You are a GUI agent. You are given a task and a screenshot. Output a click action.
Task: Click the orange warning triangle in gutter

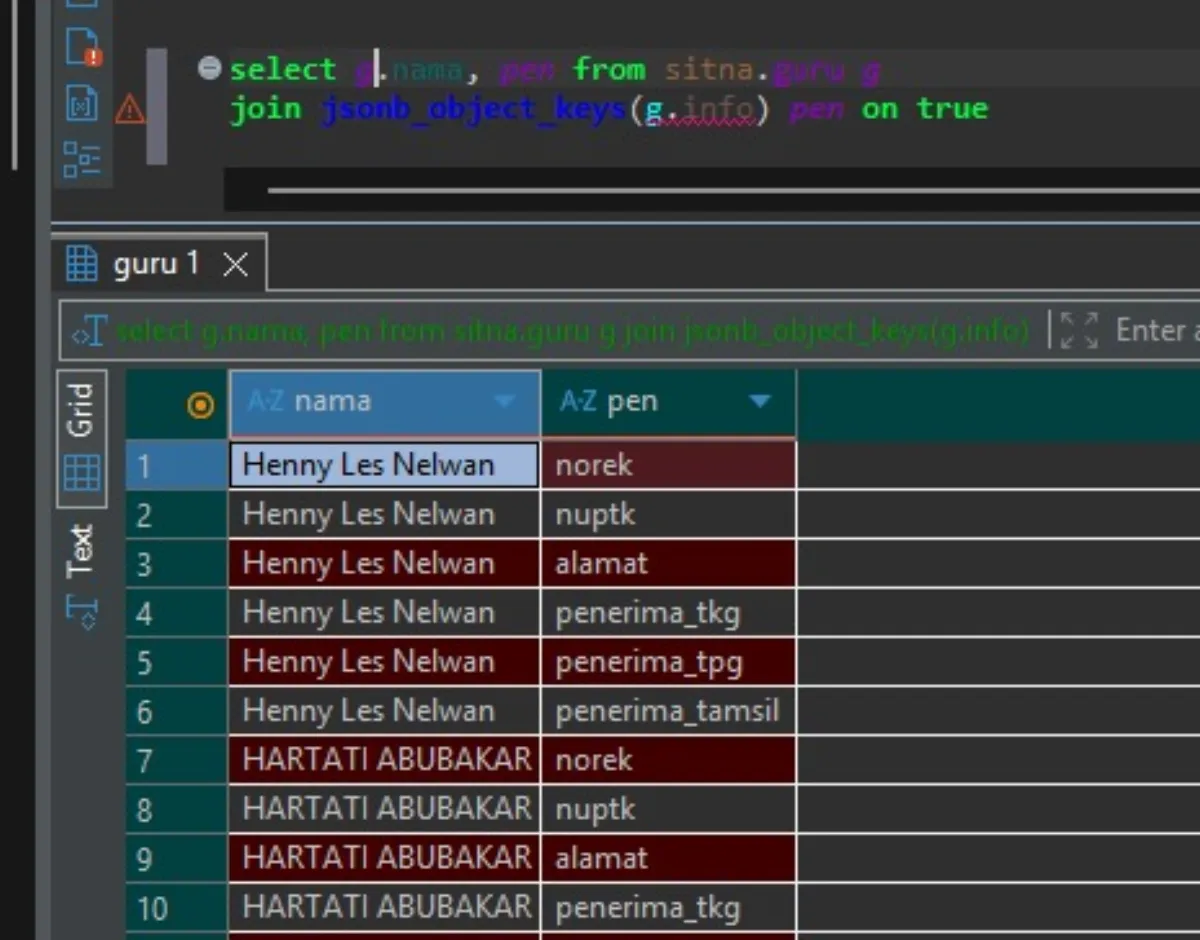point(130,108)
